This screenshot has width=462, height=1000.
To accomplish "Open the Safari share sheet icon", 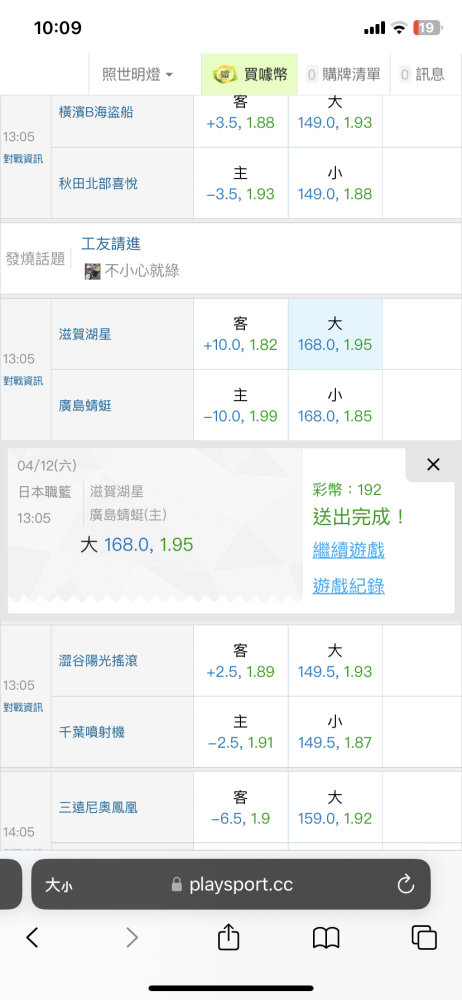I will coord(228,937).
